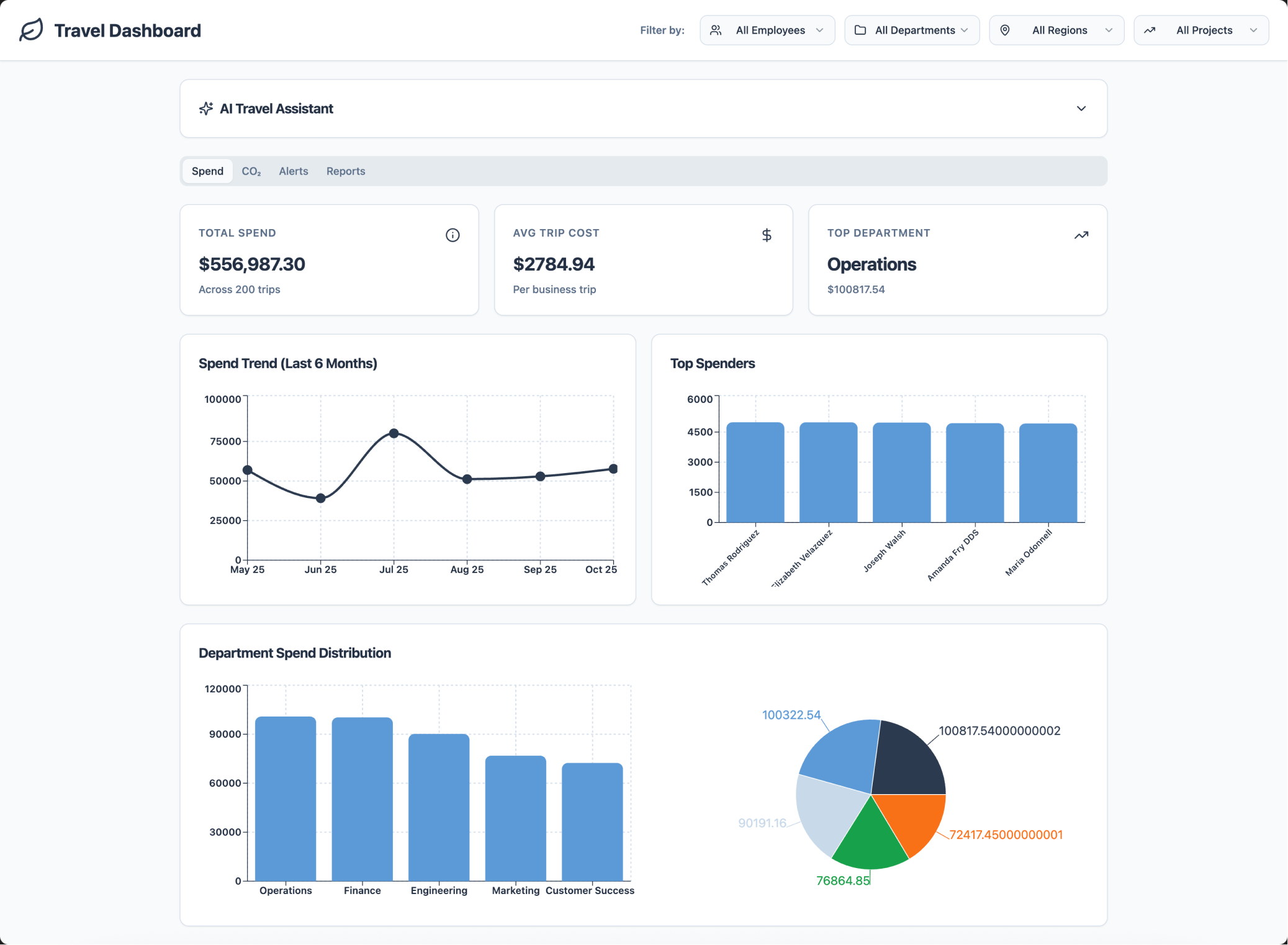The width and height of the screenshot is (1288, 945).
Task: Click the people icon in All Employees filter
Action: pos(716,30)
